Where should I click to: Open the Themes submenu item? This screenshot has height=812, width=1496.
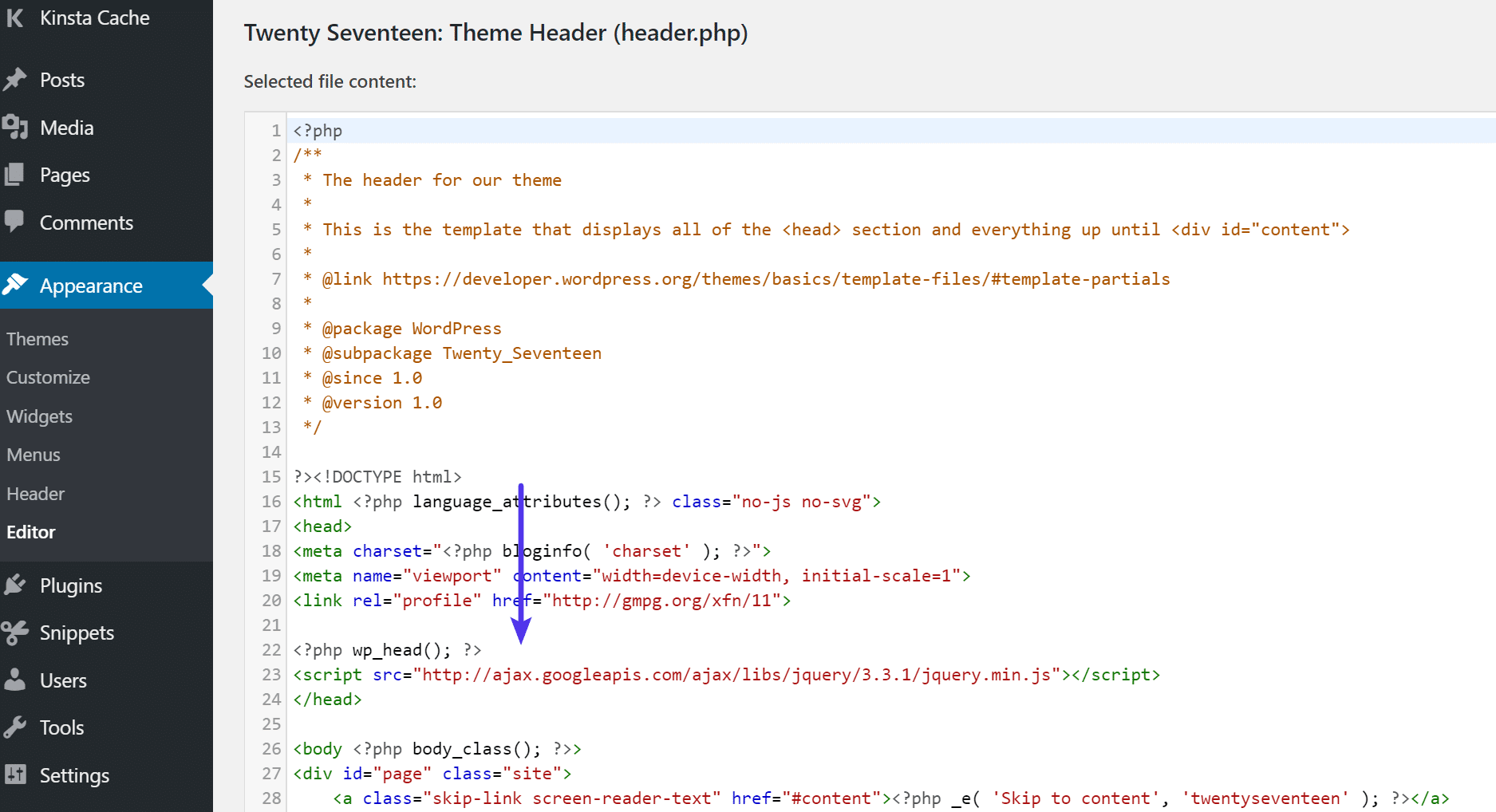pyautogui.click(x=37, y=338)
